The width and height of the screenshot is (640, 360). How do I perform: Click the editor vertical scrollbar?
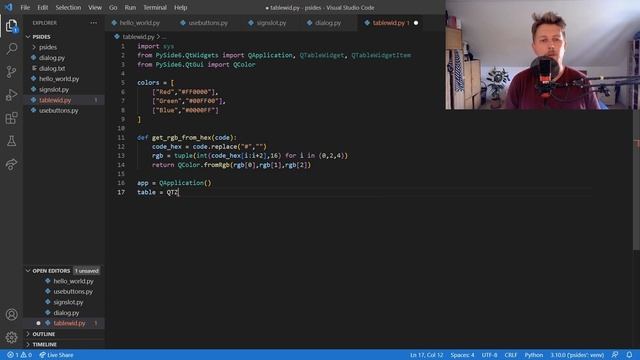point(636,180)
